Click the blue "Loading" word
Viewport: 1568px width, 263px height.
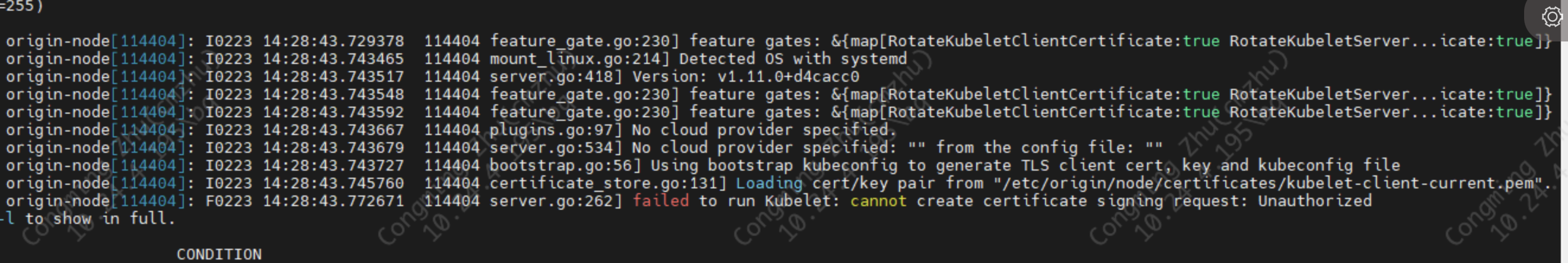click(769, 184)
